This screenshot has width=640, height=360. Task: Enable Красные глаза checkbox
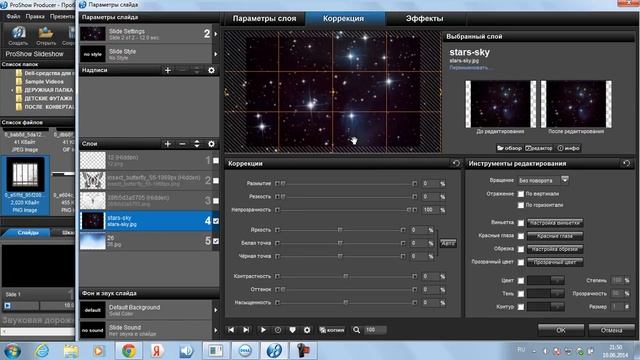(521, 236)
